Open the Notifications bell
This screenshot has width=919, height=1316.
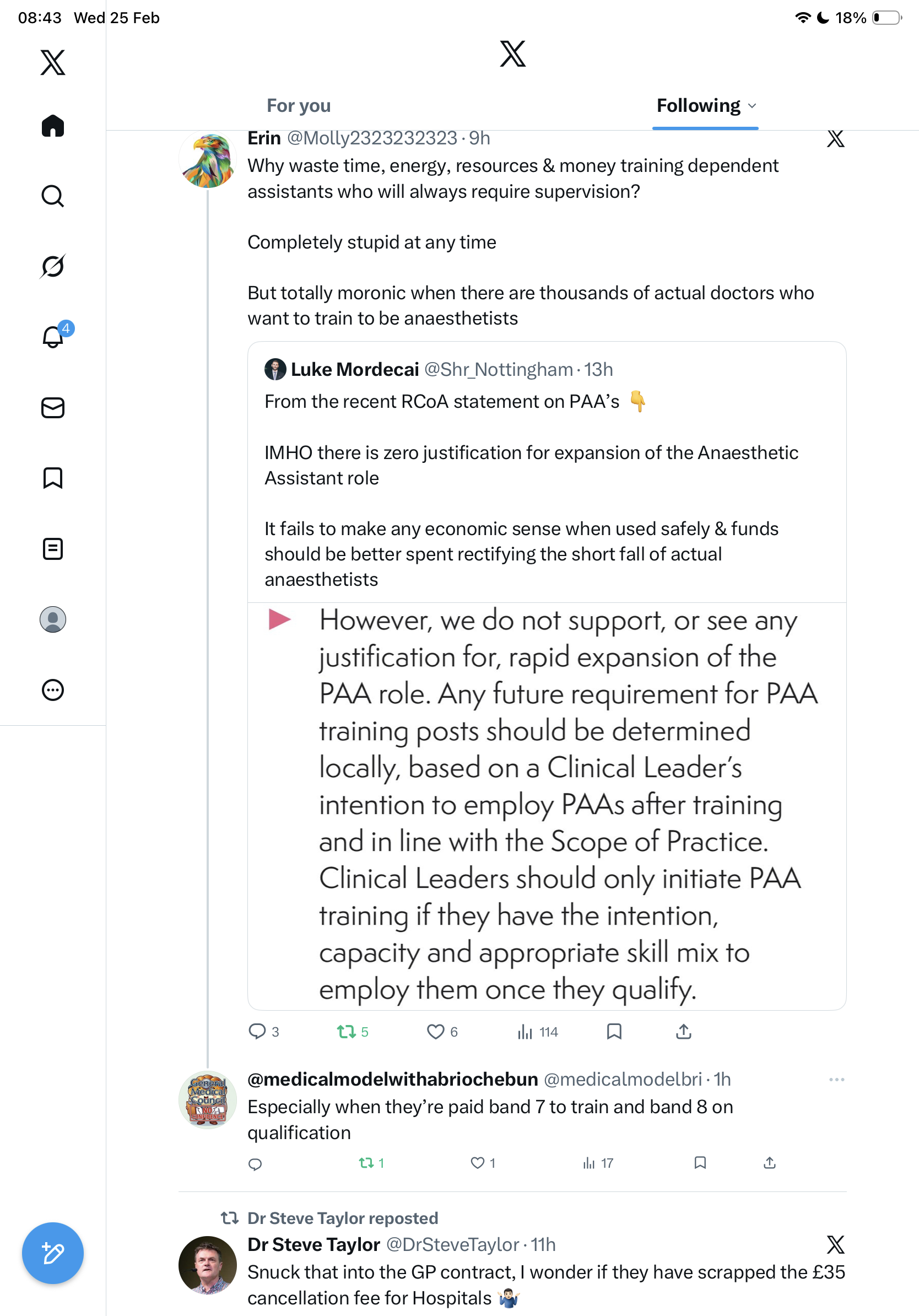[x=53, y=337]
